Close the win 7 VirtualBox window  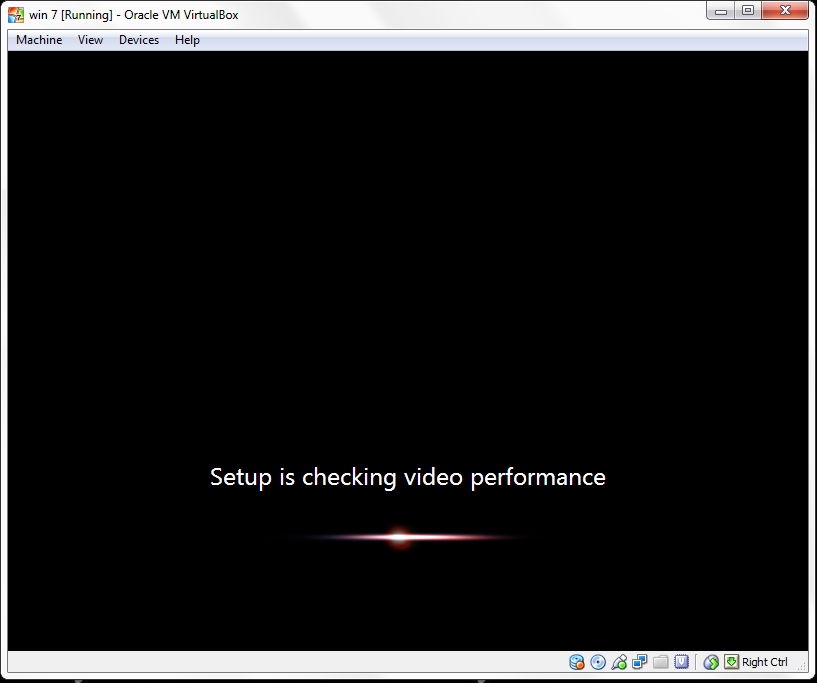(x=785, y=10)
